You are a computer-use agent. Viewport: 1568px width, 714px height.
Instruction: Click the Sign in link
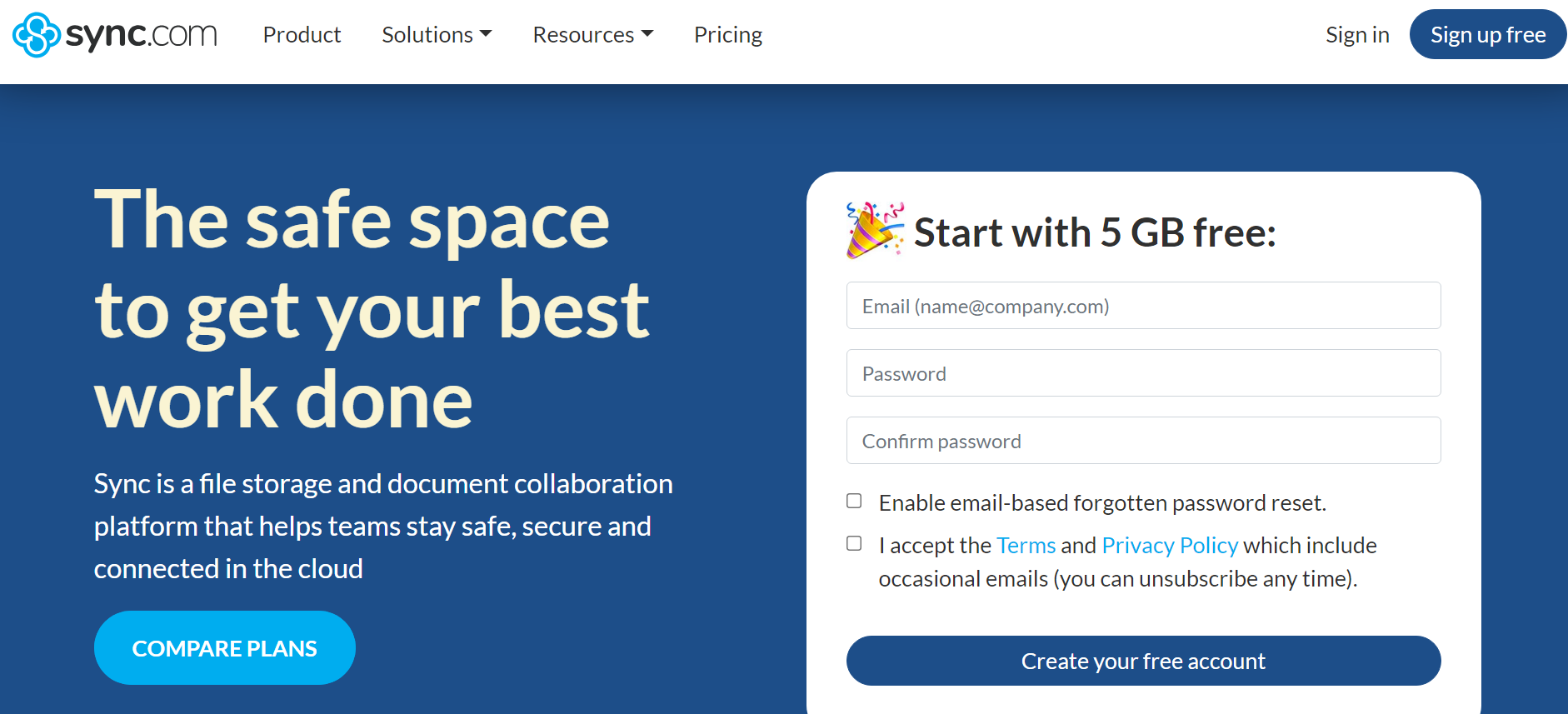click(1357, 35)
